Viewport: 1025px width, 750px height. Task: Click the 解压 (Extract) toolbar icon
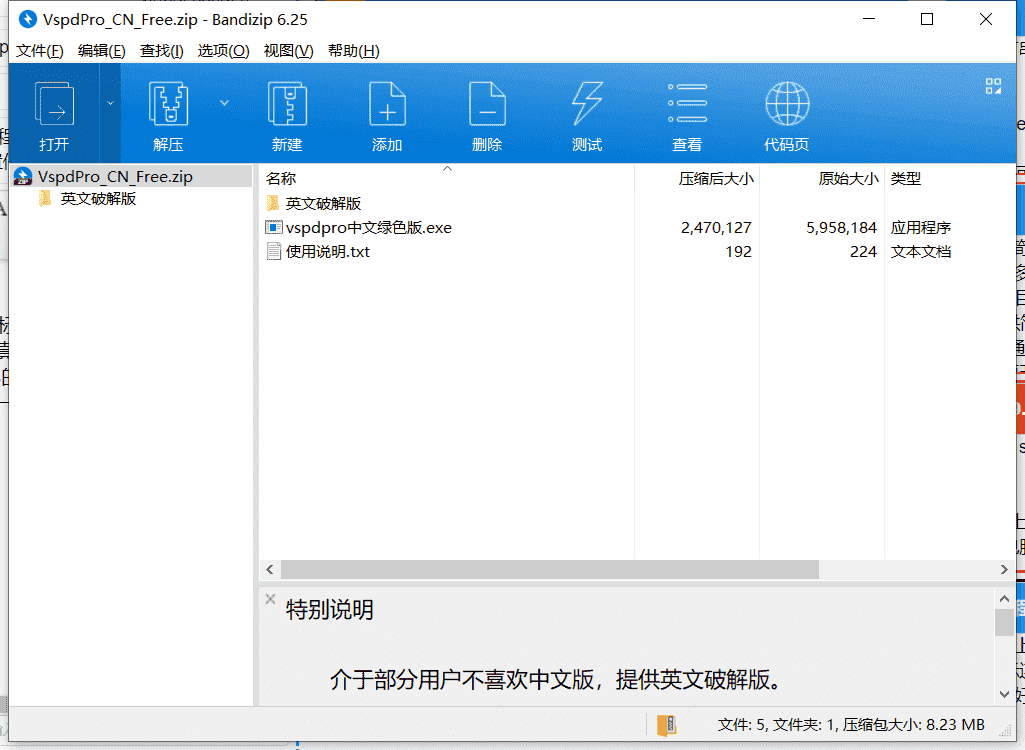pos(169,103)
